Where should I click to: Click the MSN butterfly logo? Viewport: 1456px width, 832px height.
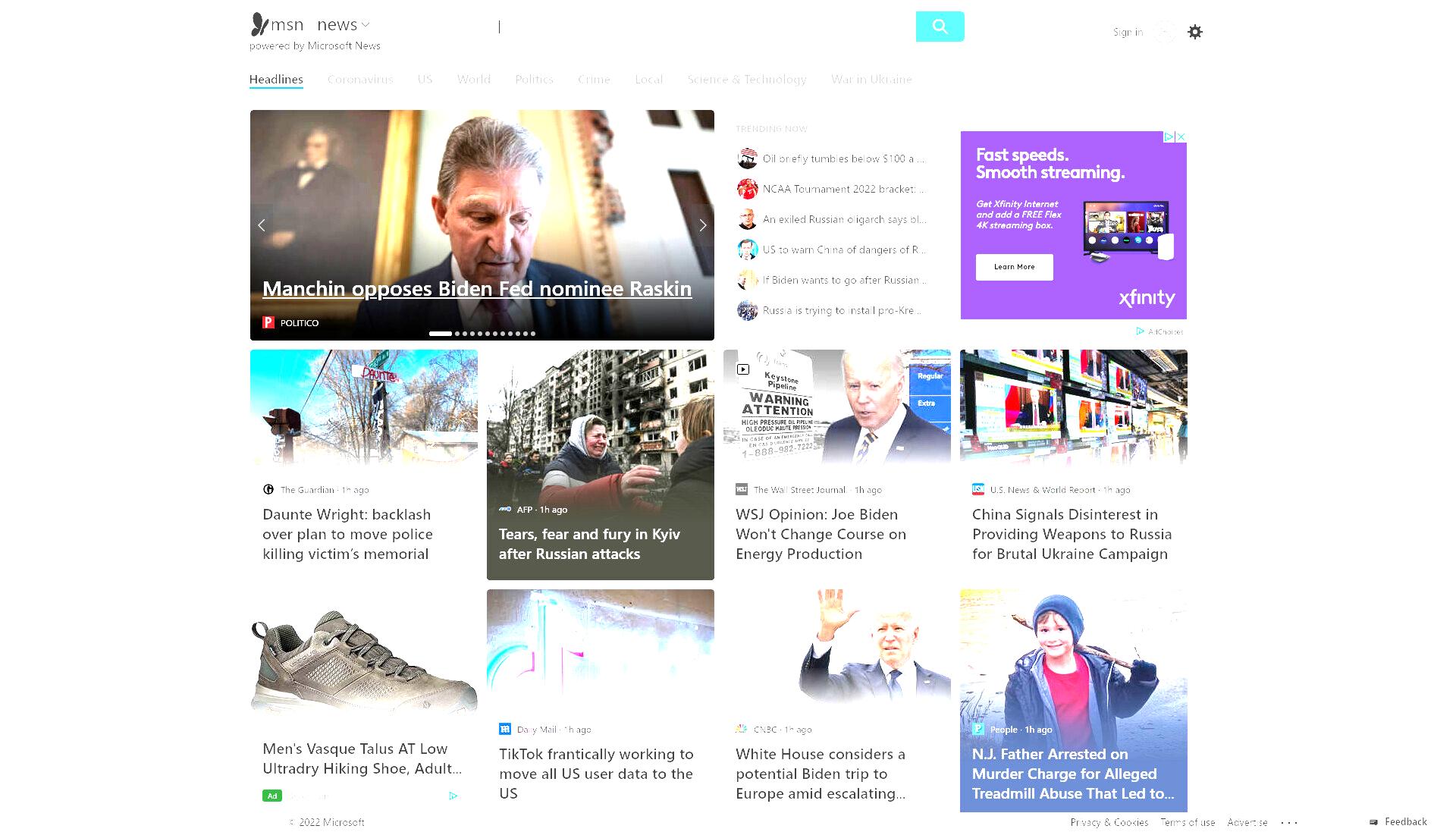[x=260, y=24]
